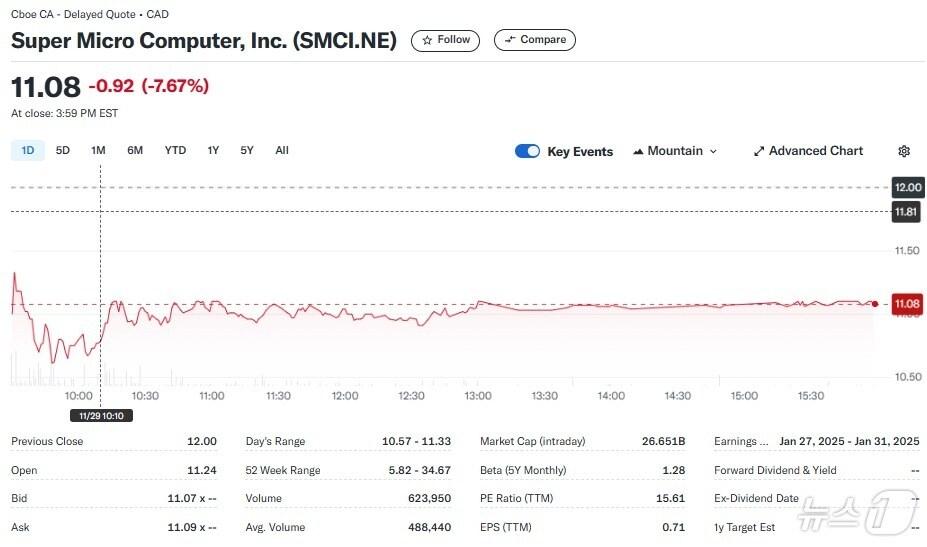Show the 5Y chart range
This screenshot has width=927, height=547.
(x=247, y=150)
